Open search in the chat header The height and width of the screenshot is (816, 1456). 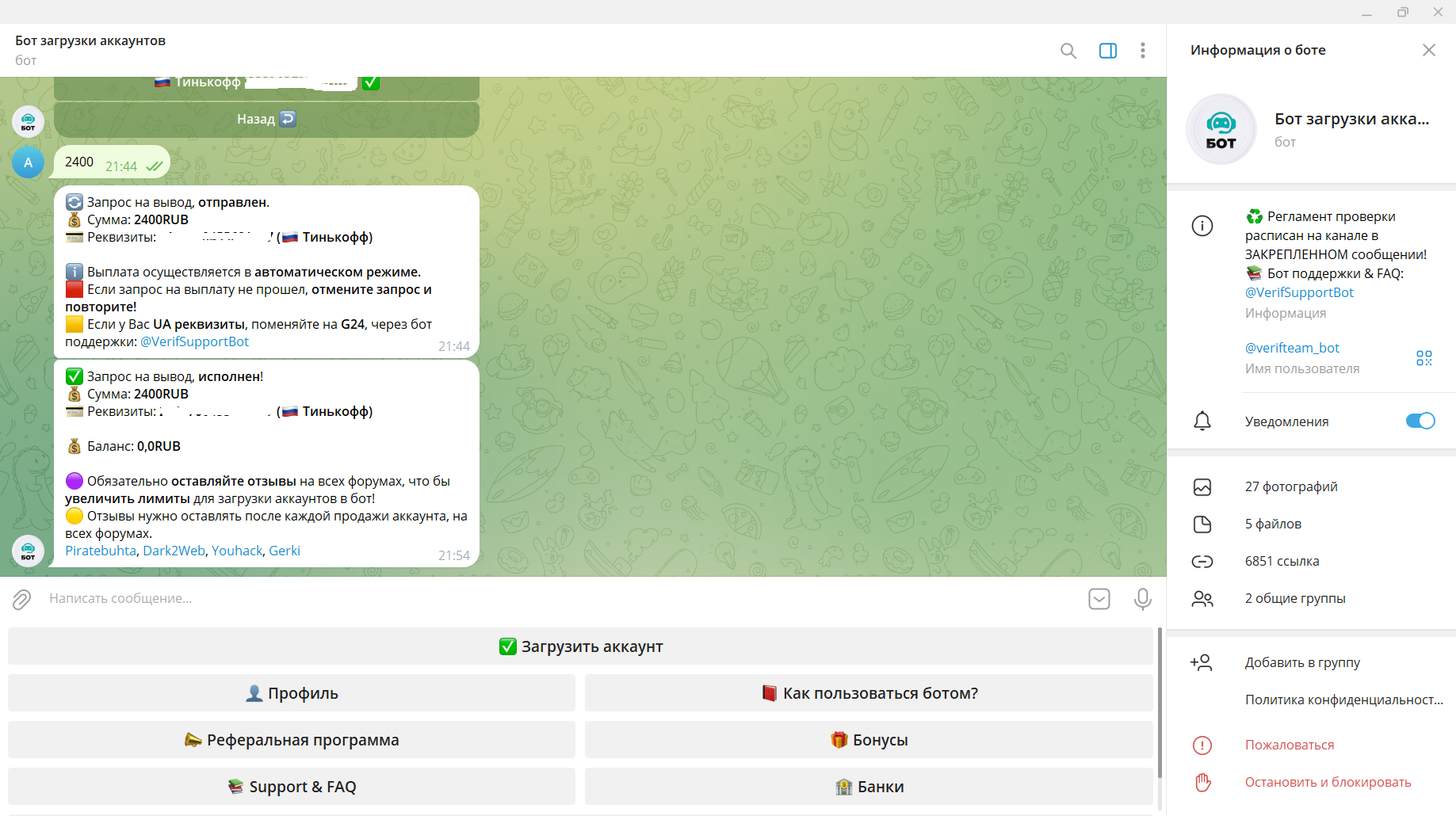pyautogui.click(x=1068, y=51)
